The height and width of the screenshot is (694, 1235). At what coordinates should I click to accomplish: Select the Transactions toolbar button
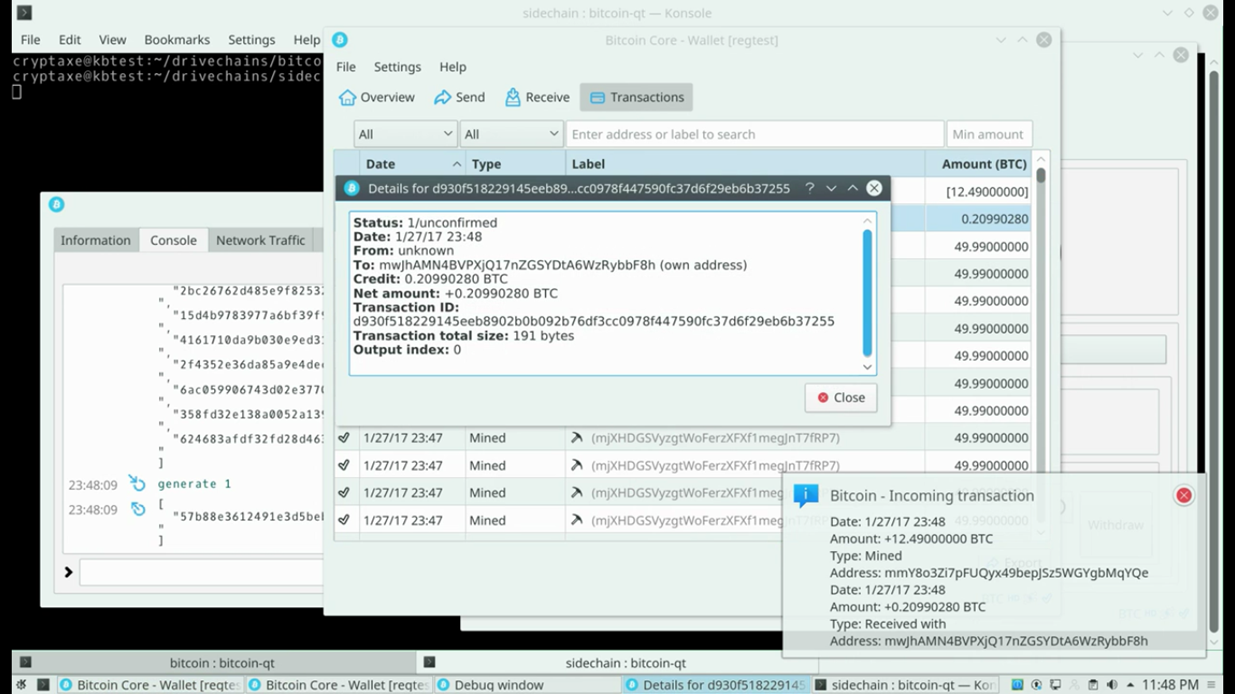click(x=636, y=97)
